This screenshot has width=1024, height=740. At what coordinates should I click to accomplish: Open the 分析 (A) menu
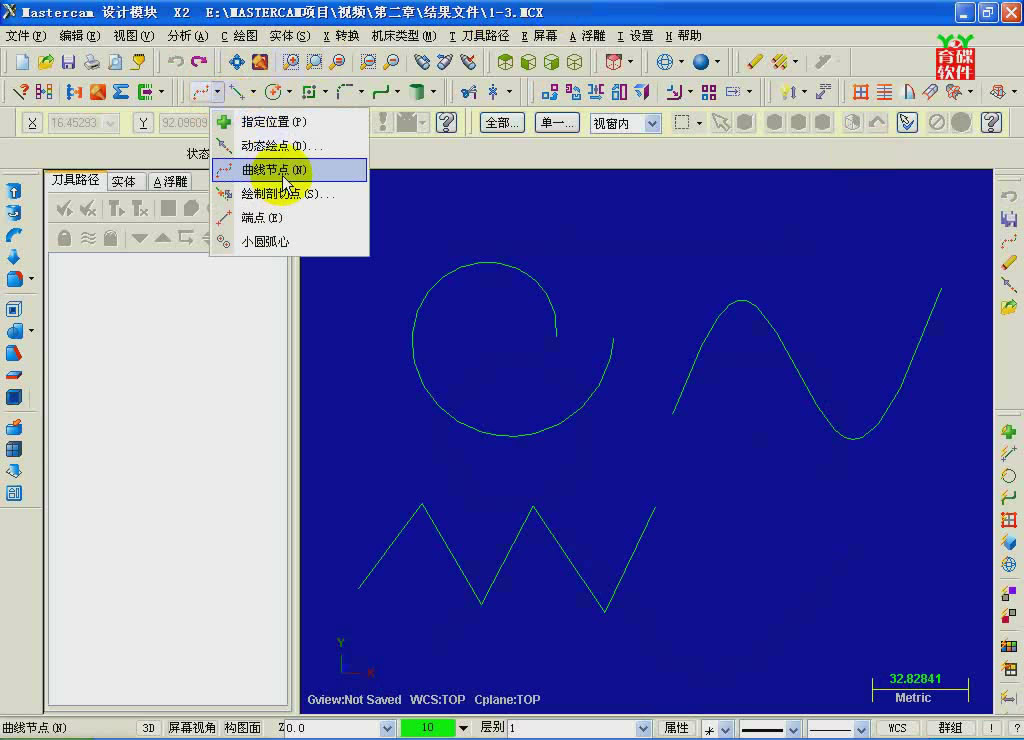click(187, 36)
